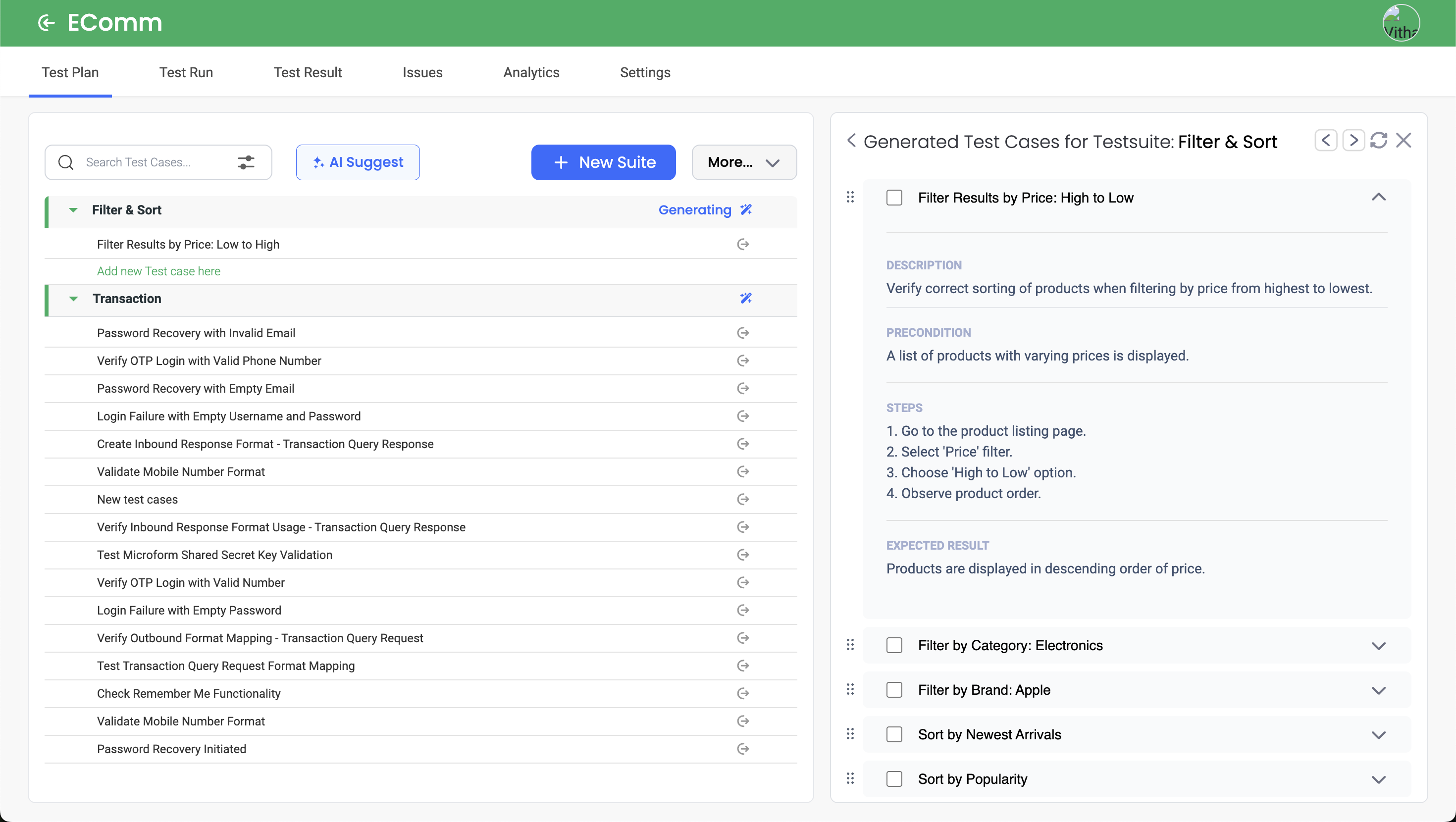Click the back arrow beside EComm
Screen dimensions: 1456x822
[x=47, y=23]
